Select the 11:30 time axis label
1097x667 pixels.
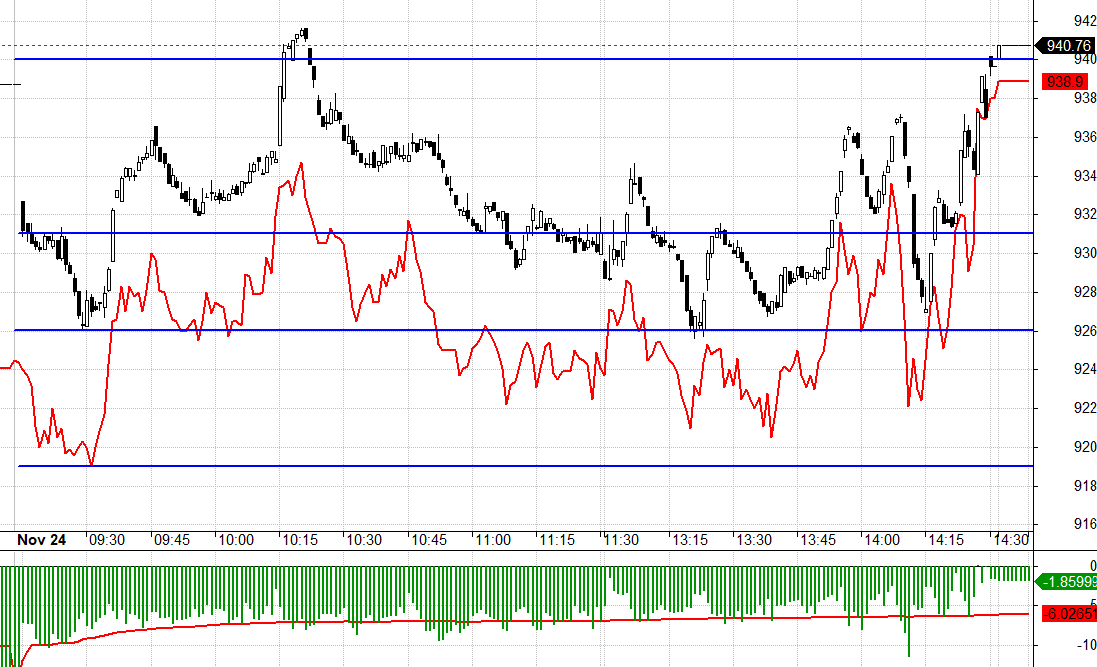[621, 540]
